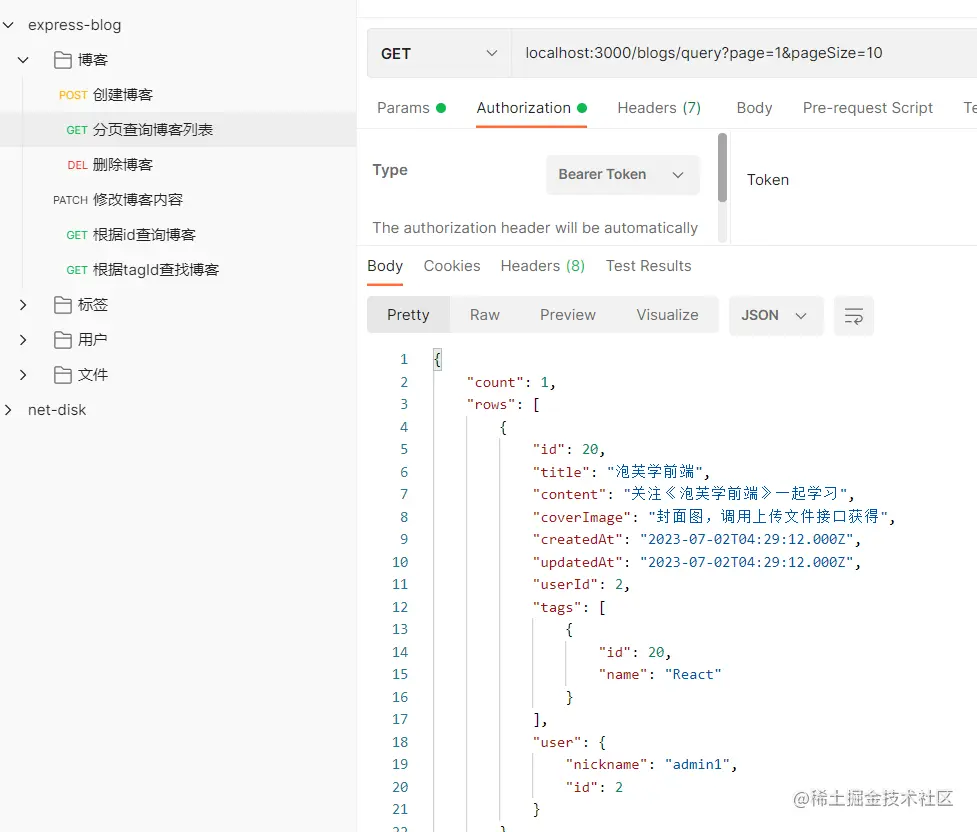Toggle the response word-wrap icon
Viewport: 977px width, 832px height.
[x=854, y=316]
